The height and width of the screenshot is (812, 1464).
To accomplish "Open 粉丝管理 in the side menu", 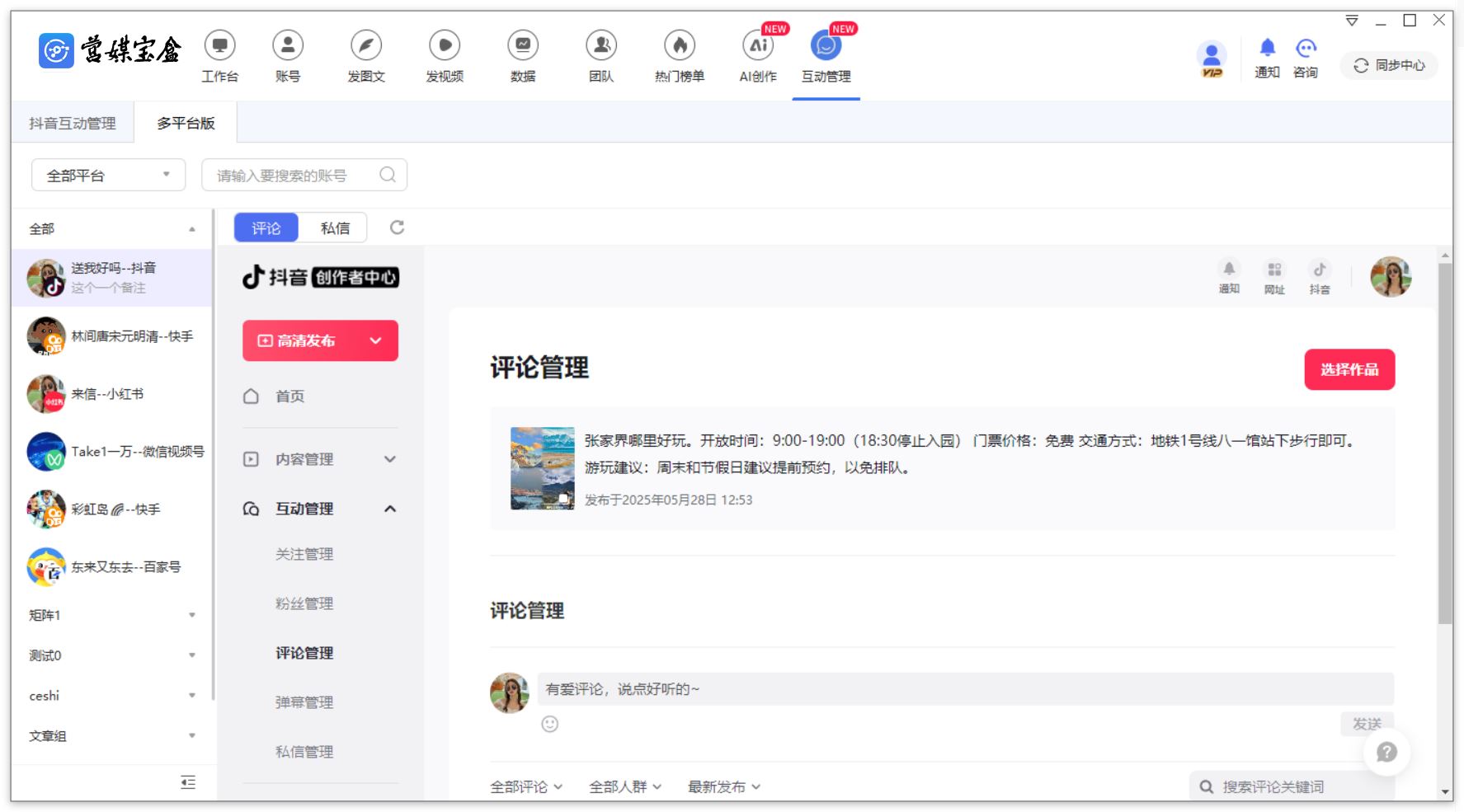I will [x=304, y=603].
